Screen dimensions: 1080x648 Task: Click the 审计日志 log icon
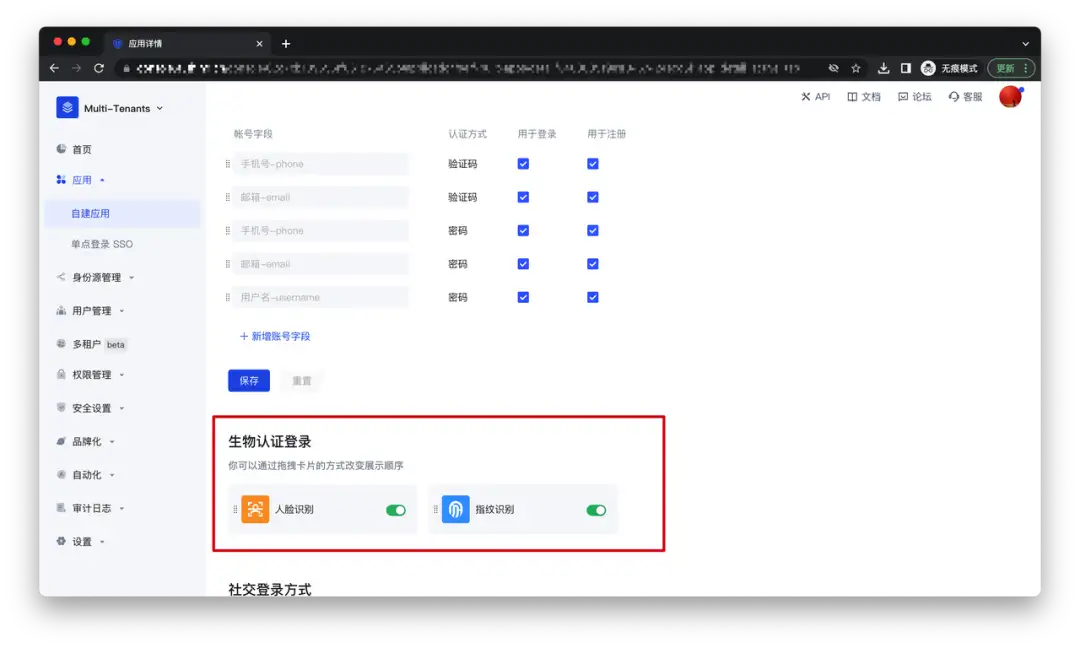click(x=61, y=508)
